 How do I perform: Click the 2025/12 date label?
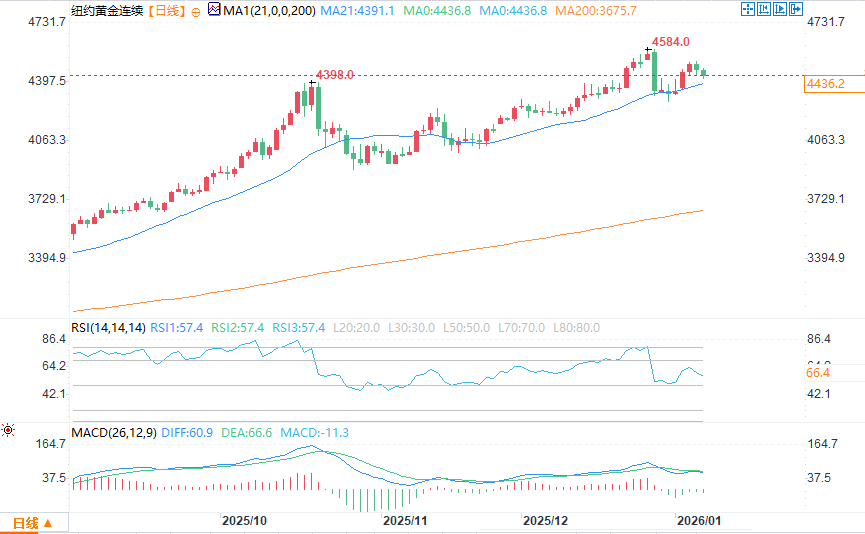(x=545, y=521)
